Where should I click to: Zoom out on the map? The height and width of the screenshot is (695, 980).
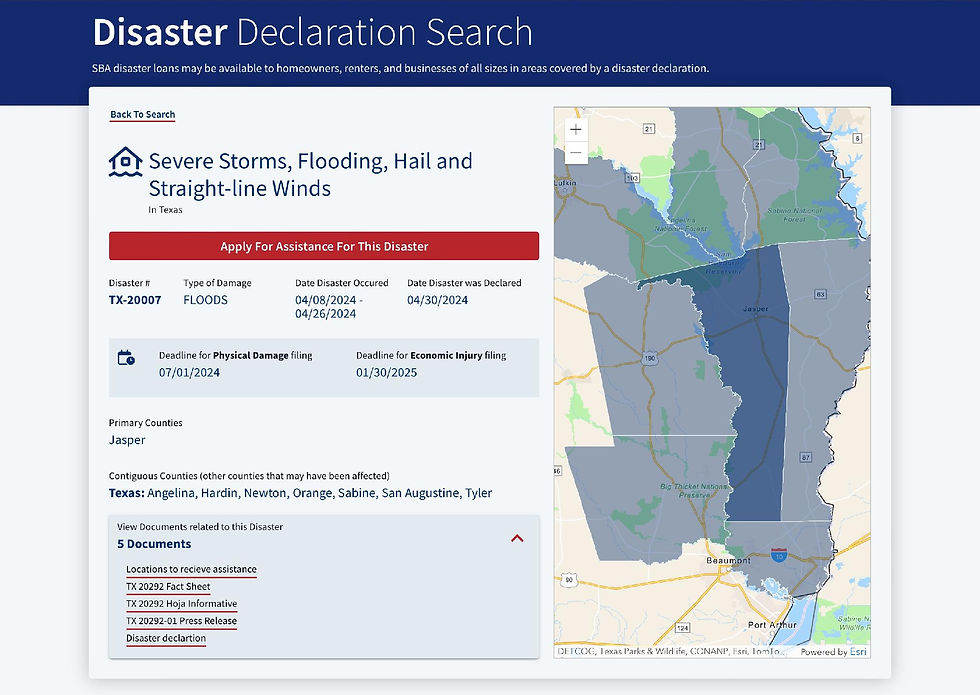pyautogui.click(x=576, y=152)
